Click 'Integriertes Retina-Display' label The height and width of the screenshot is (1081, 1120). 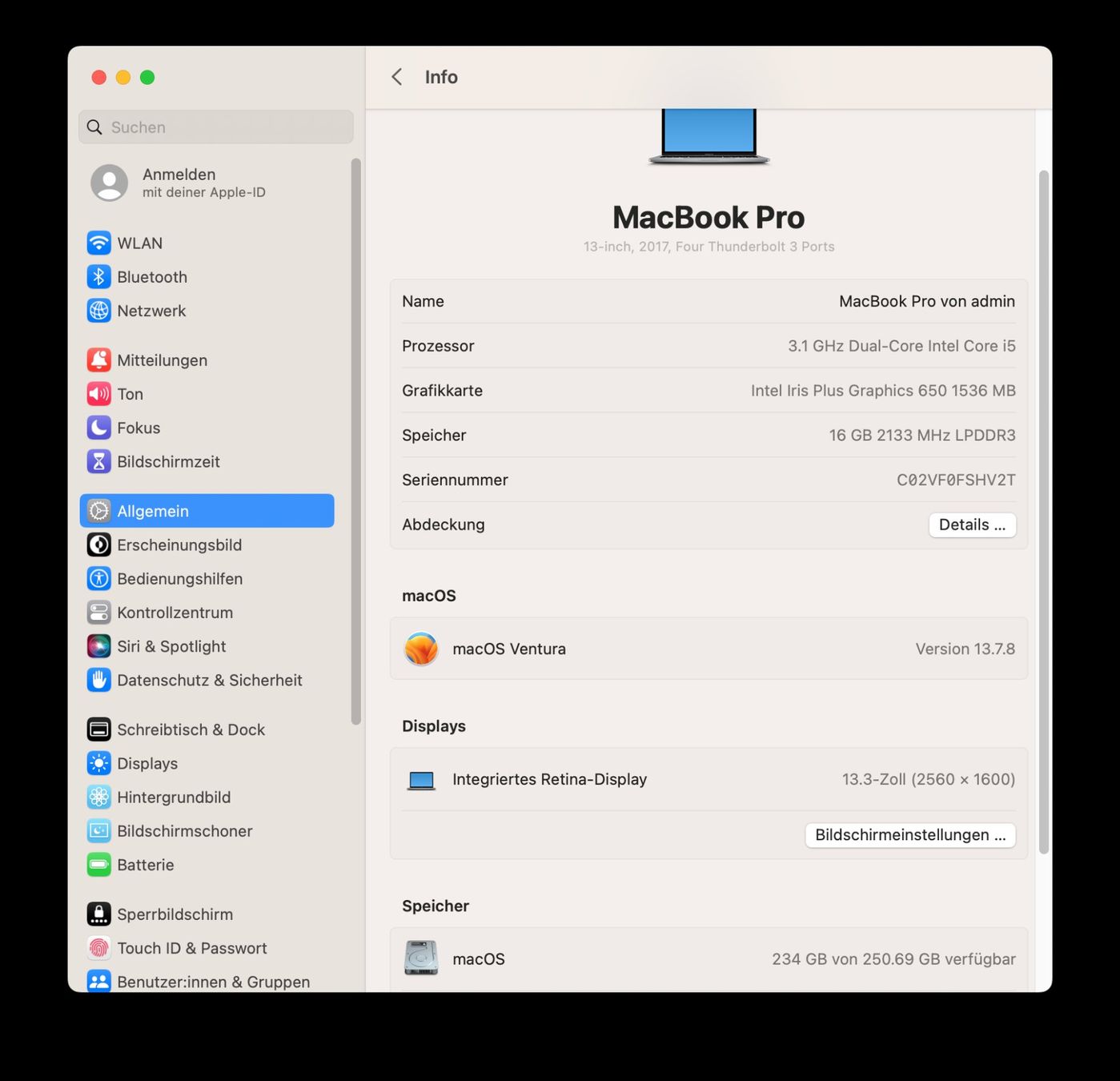point(549,779)
